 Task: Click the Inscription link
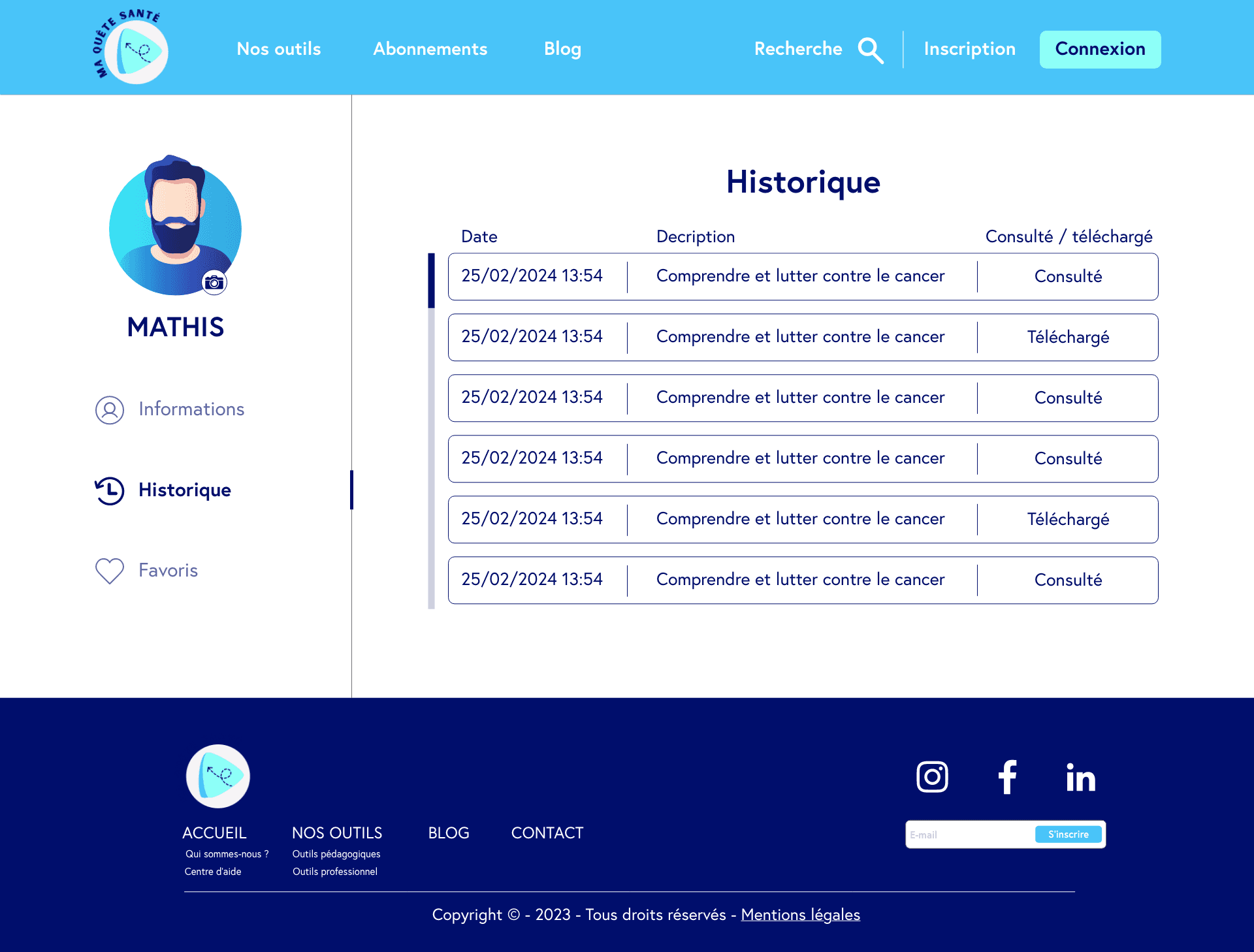pyautogui.click(x=969, y=49)
